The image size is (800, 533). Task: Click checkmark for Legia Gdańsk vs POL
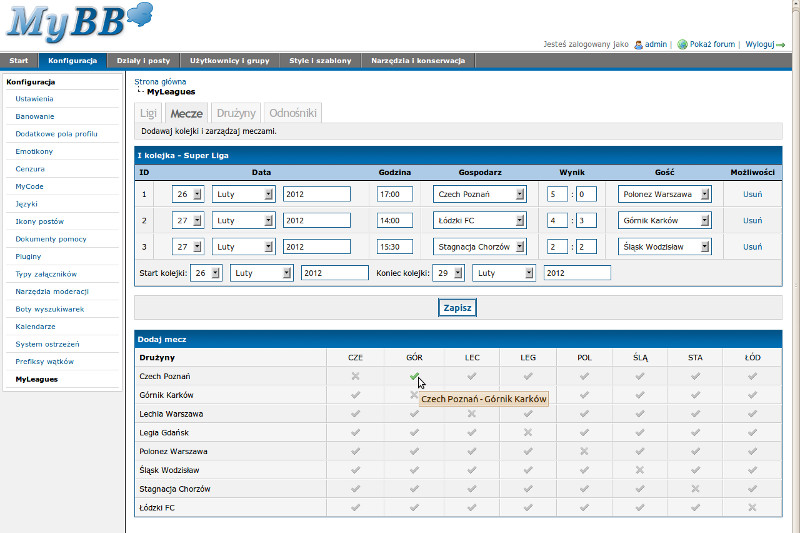click(584, 432)
